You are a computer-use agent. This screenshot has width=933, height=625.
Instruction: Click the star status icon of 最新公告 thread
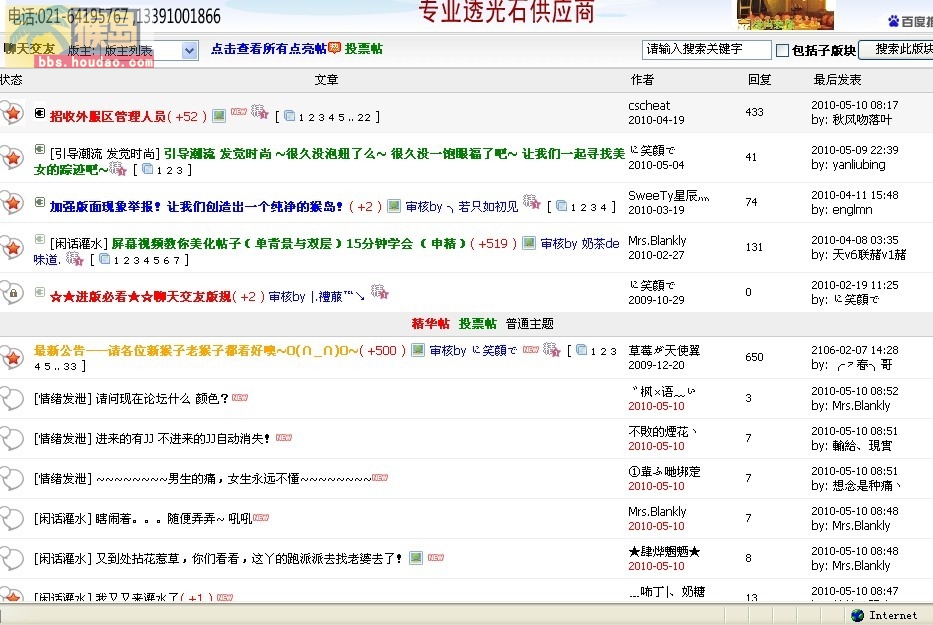[11, 357]
